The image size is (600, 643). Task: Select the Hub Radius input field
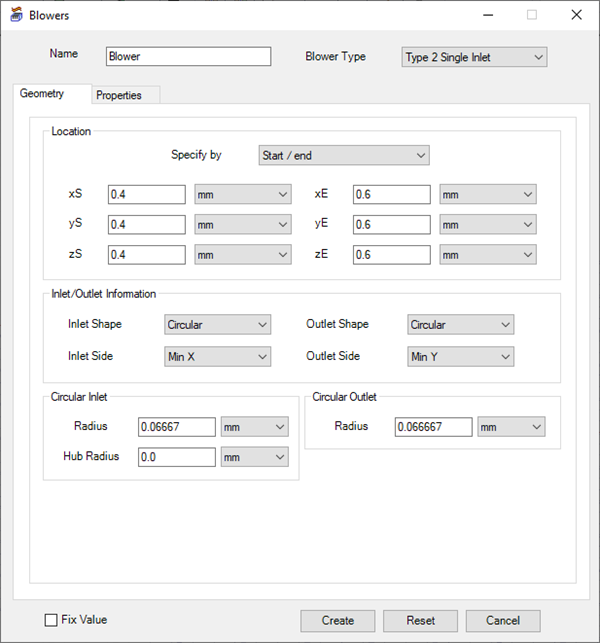pos(176,457)
